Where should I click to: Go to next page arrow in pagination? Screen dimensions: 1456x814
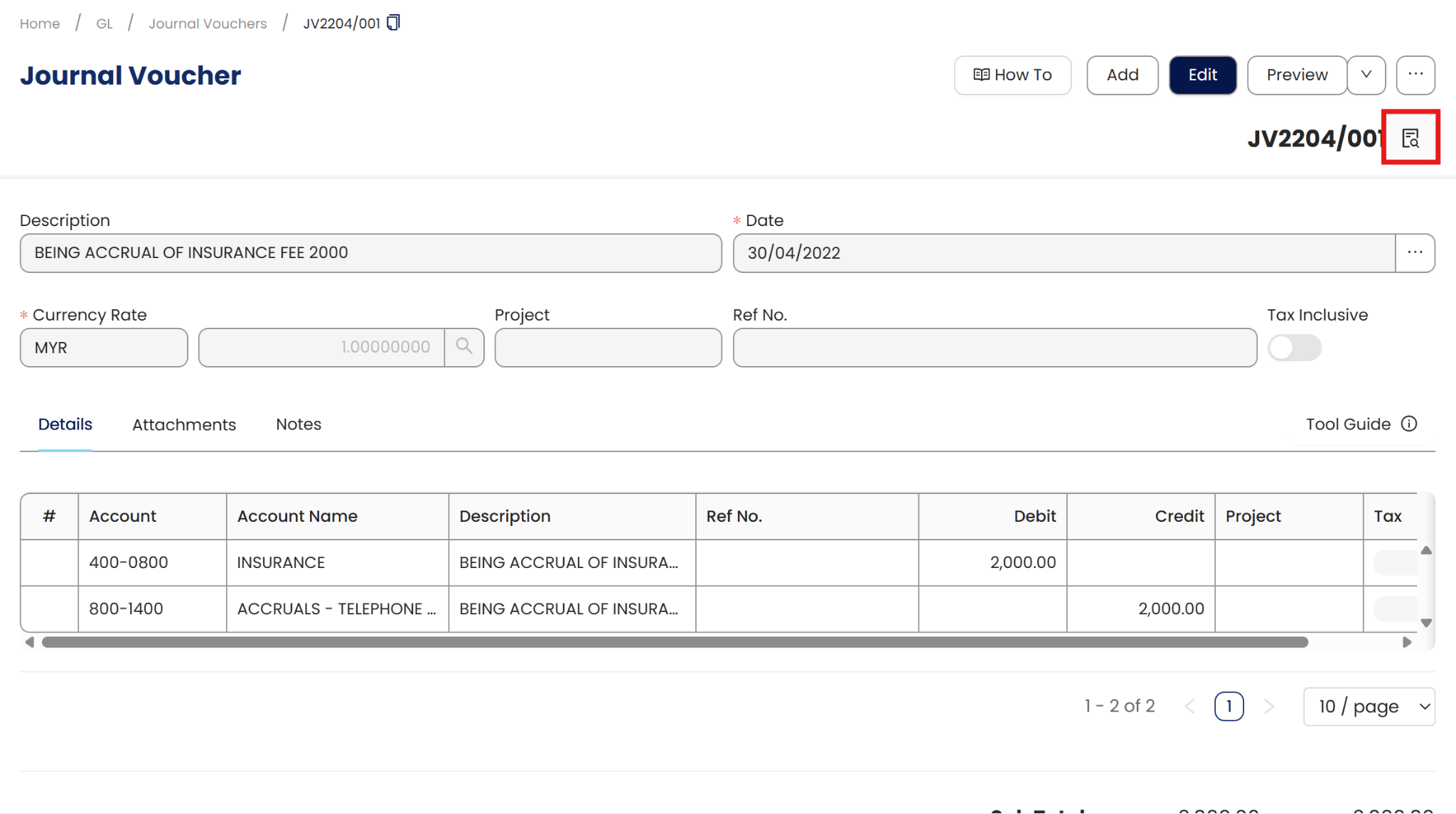coord(1269,706)
